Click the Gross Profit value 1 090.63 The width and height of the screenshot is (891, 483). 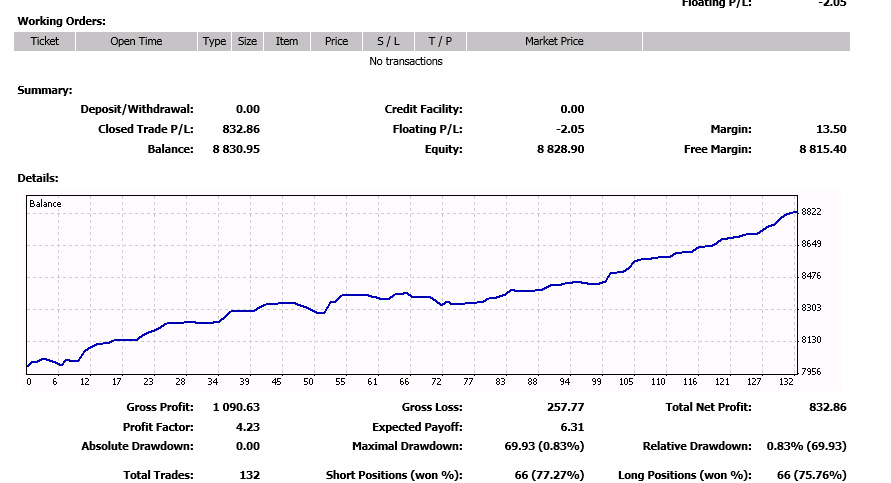(x=236, y=407)
